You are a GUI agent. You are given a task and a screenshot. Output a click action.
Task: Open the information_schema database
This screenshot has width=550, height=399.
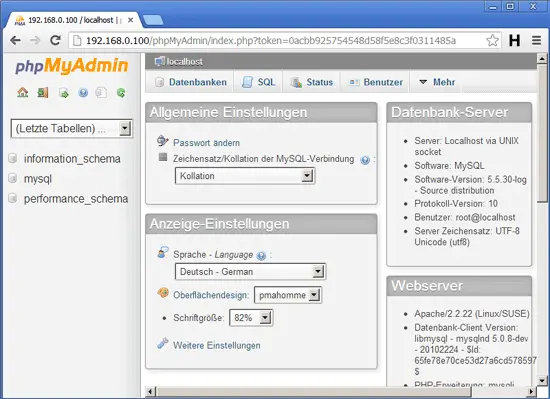[72, 159]
